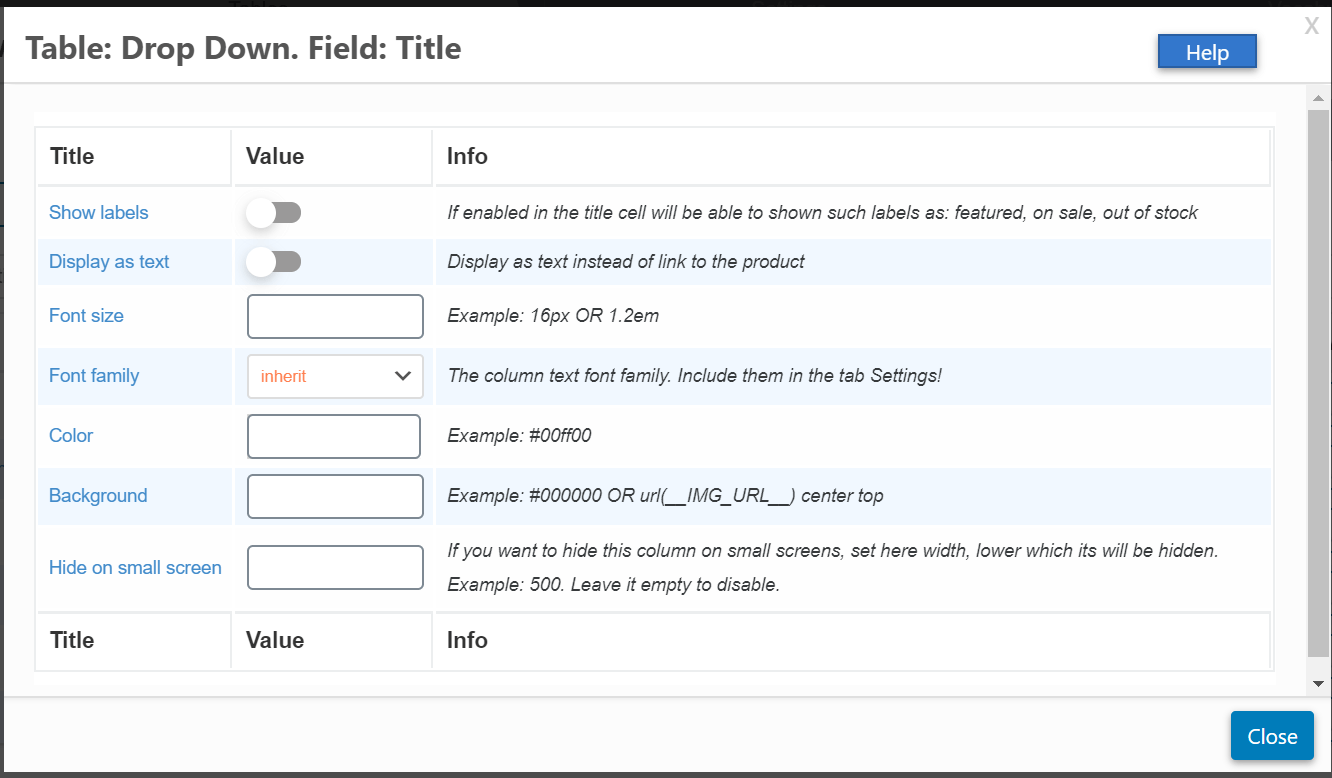The height and width of the screenshot is (778, 1332).
Task: Toggle the Show labels switch
Action: [274, 212]
